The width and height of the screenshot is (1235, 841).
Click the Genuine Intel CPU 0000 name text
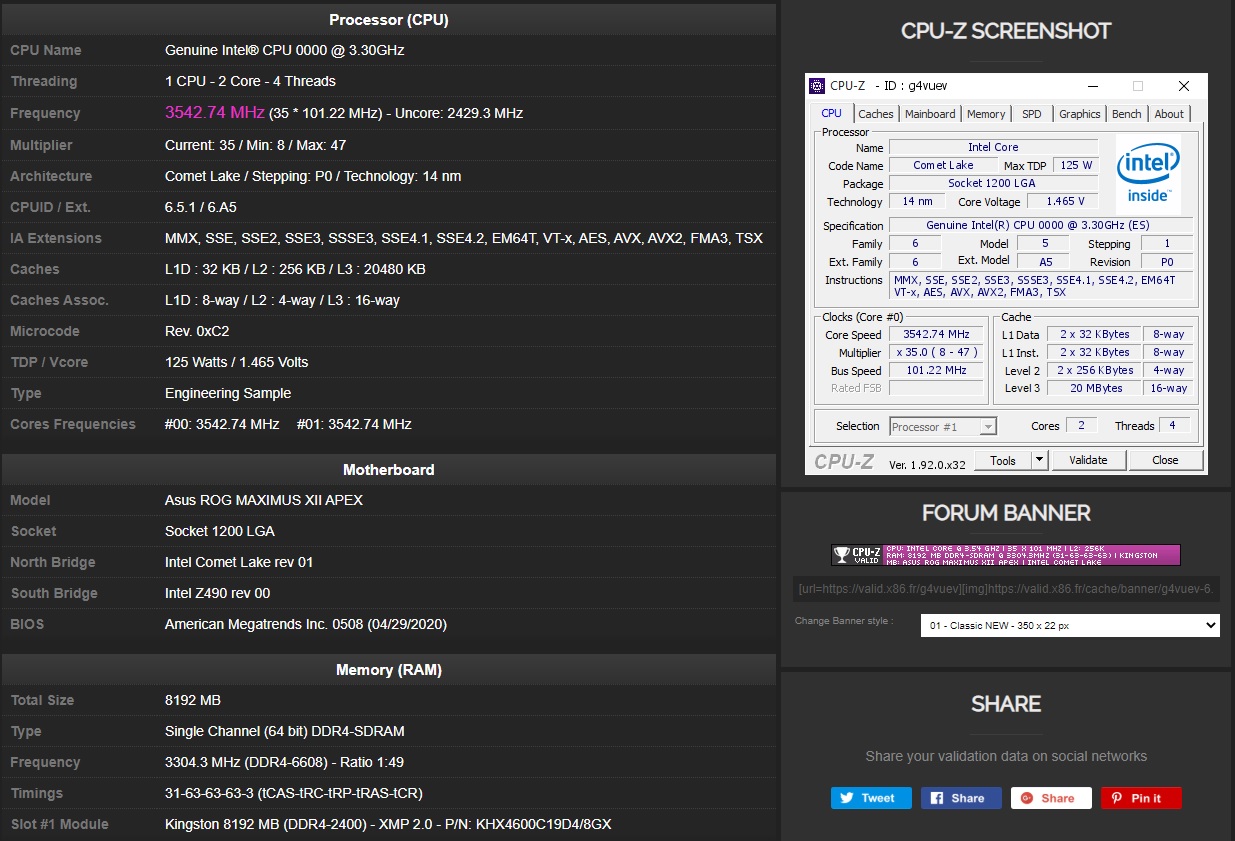point(285,50)
